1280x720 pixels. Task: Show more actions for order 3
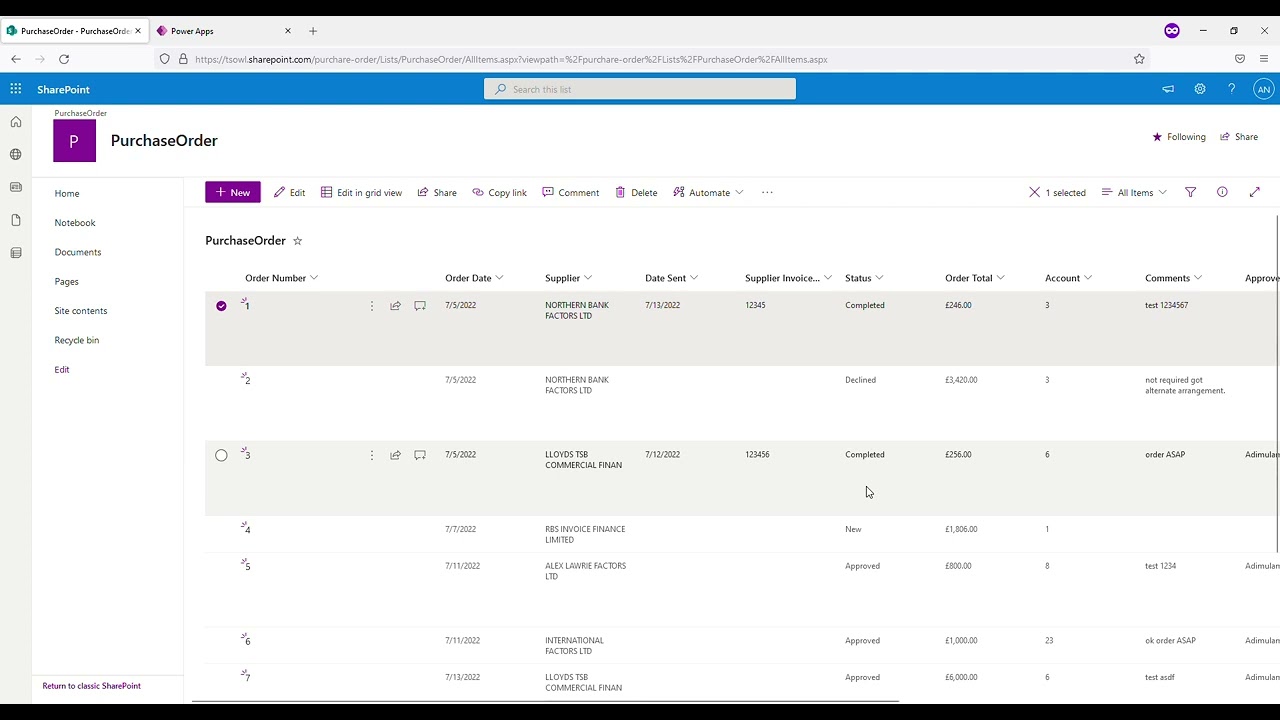[x=372, y=455]
